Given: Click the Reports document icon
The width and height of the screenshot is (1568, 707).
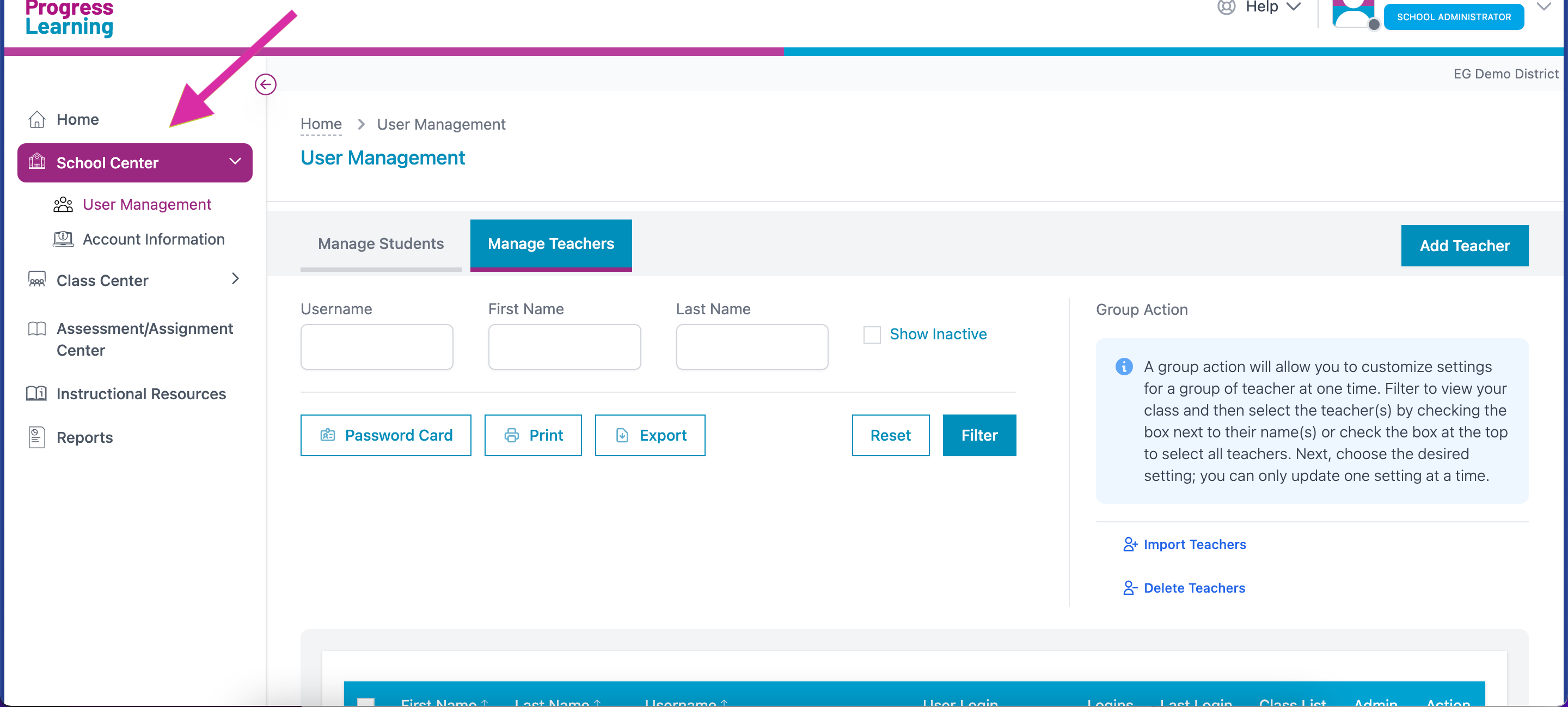Looking at the screenshot, I should coord(36,437).
